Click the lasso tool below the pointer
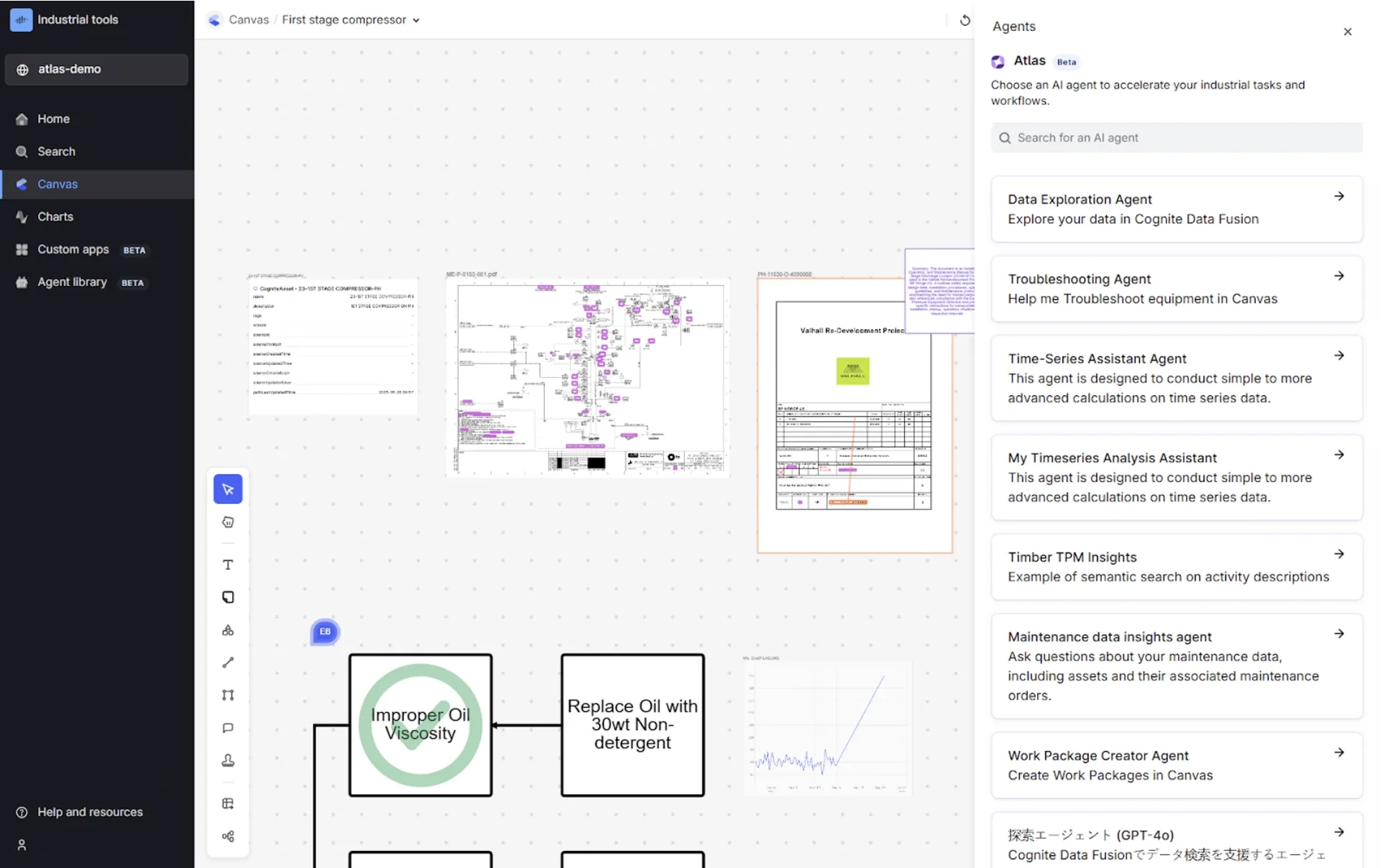The image size is (1380, 868). coord(228,522)
